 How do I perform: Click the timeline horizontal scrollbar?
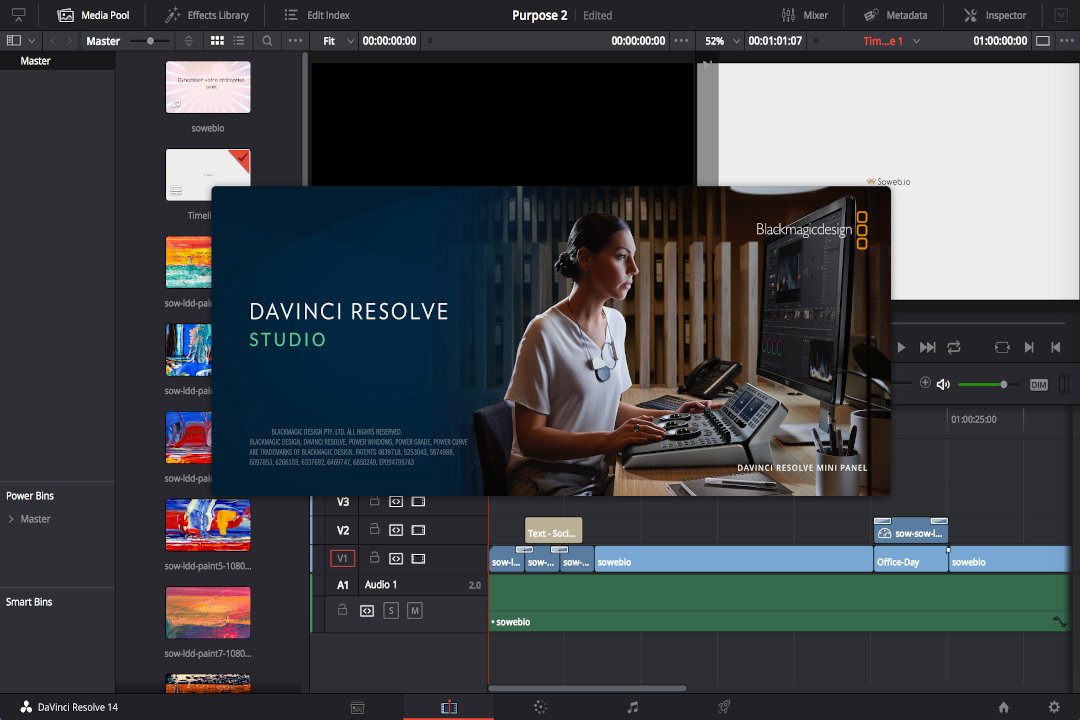click(587, 688)
